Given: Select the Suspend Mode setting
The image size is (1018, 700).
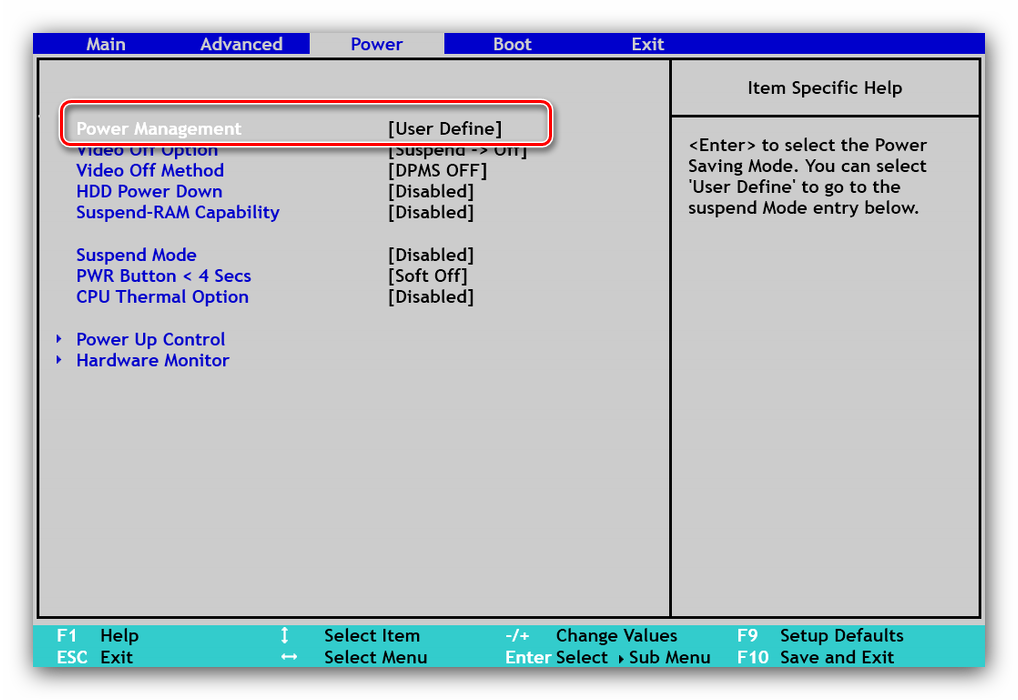Looking at the screenshot, I should click(136, 255).
